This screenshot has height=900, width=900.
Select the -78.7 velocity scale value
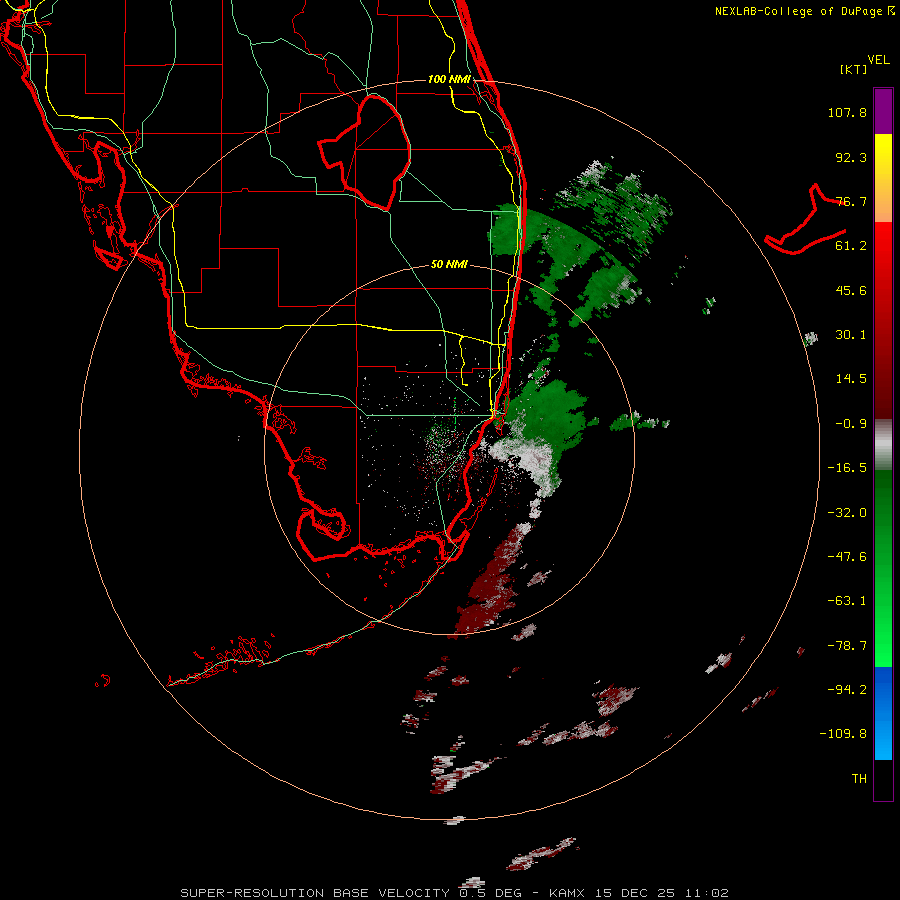847,646
